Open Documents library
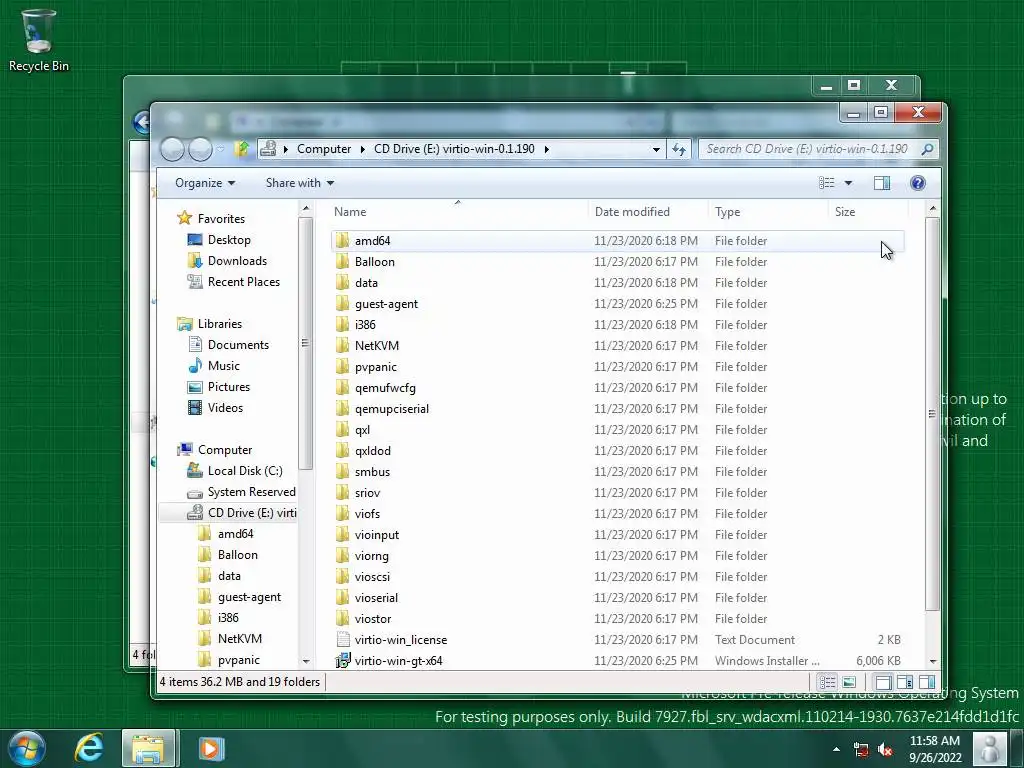The width and height of the screenshot is (1024, 768). [x=228, y=345]
